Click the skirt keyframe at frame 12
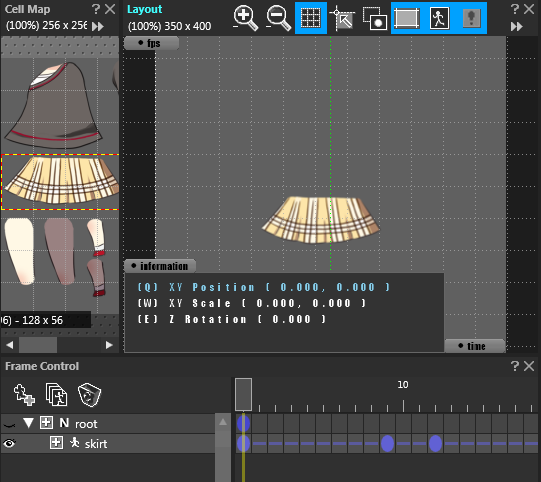 click(x=435, y=443)
